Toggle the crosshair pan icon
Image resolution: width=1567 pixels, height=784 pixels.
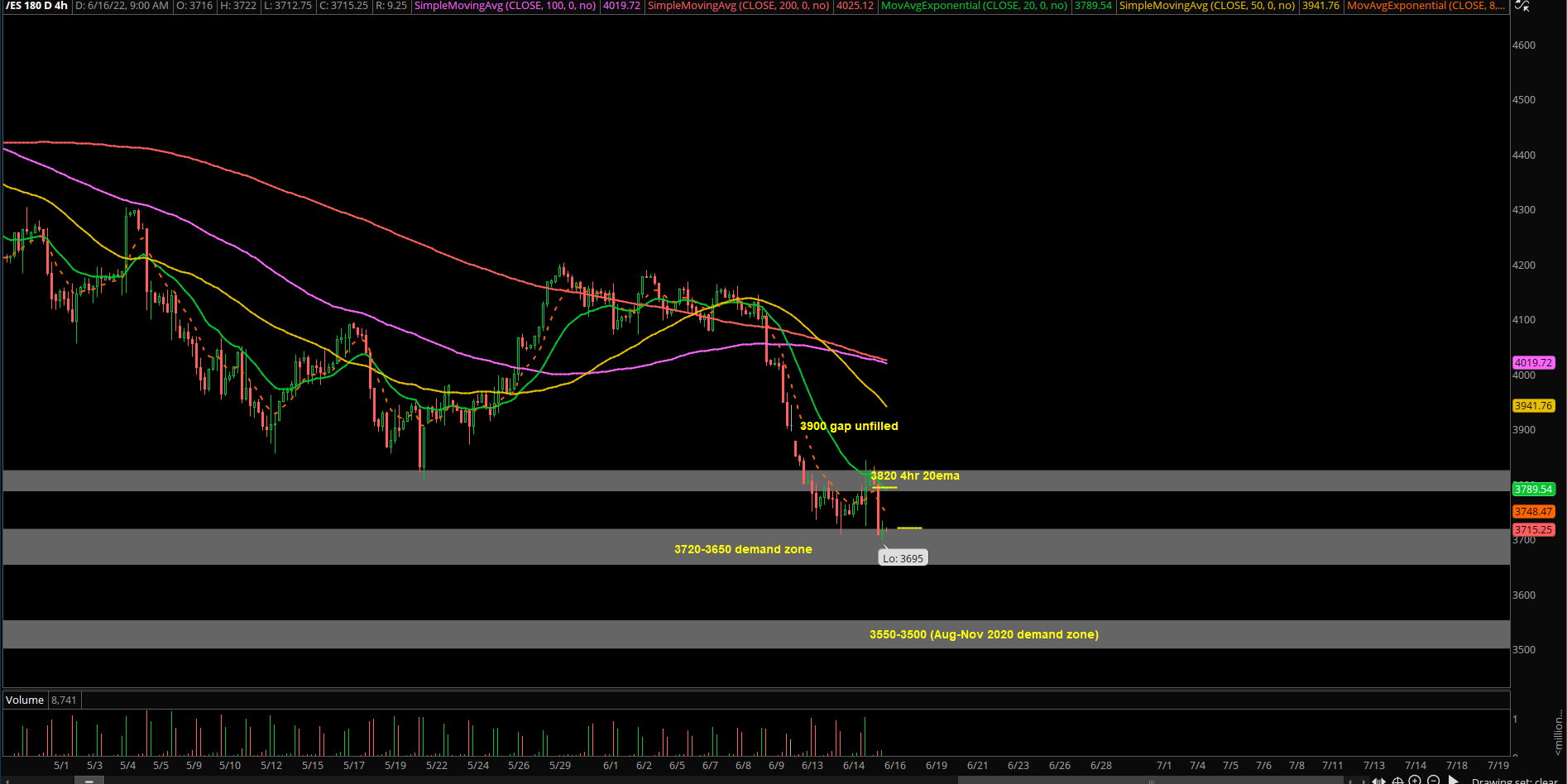tap(1397, 780)
